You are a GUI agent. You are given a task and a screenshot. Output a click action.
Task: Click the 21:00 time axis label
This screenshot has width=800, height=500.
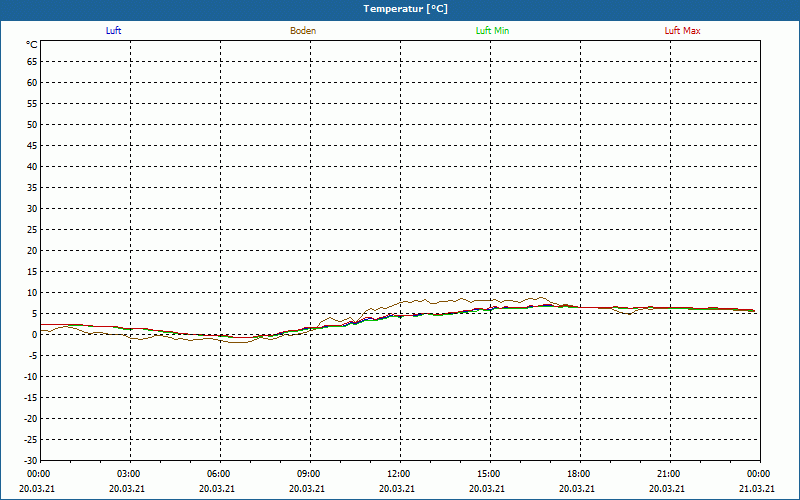coord(668,474)
